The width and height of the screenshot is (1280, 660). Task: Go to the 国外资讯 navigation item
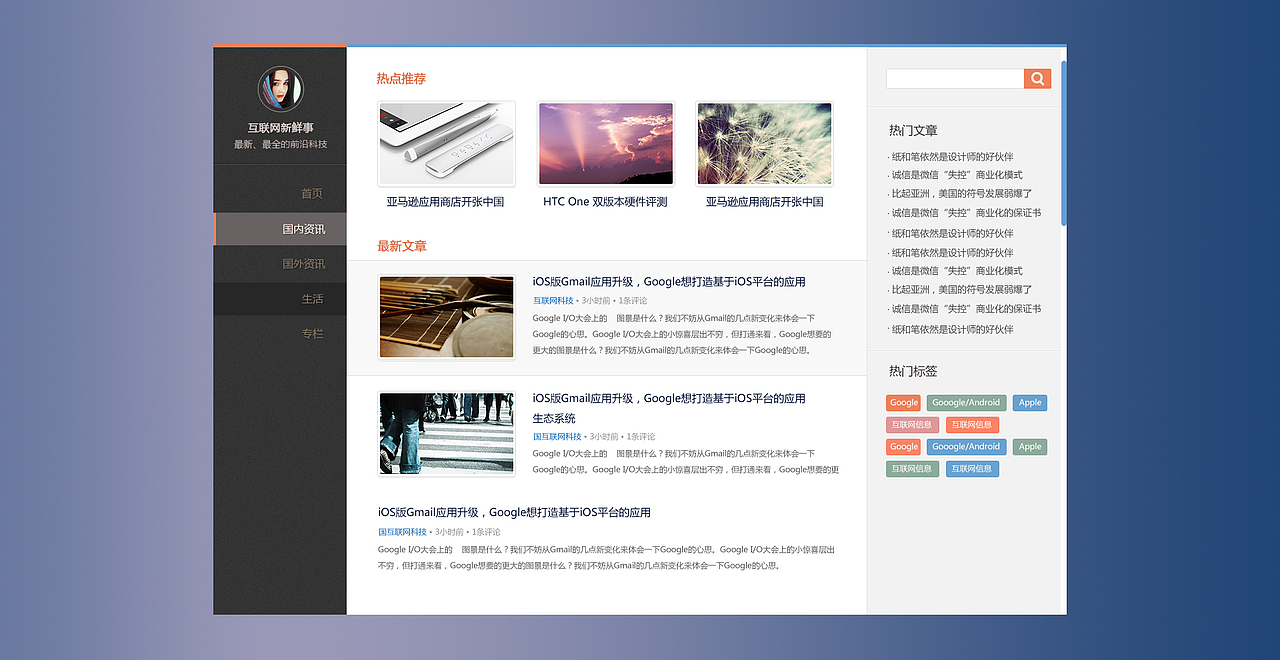pos(303,264)
